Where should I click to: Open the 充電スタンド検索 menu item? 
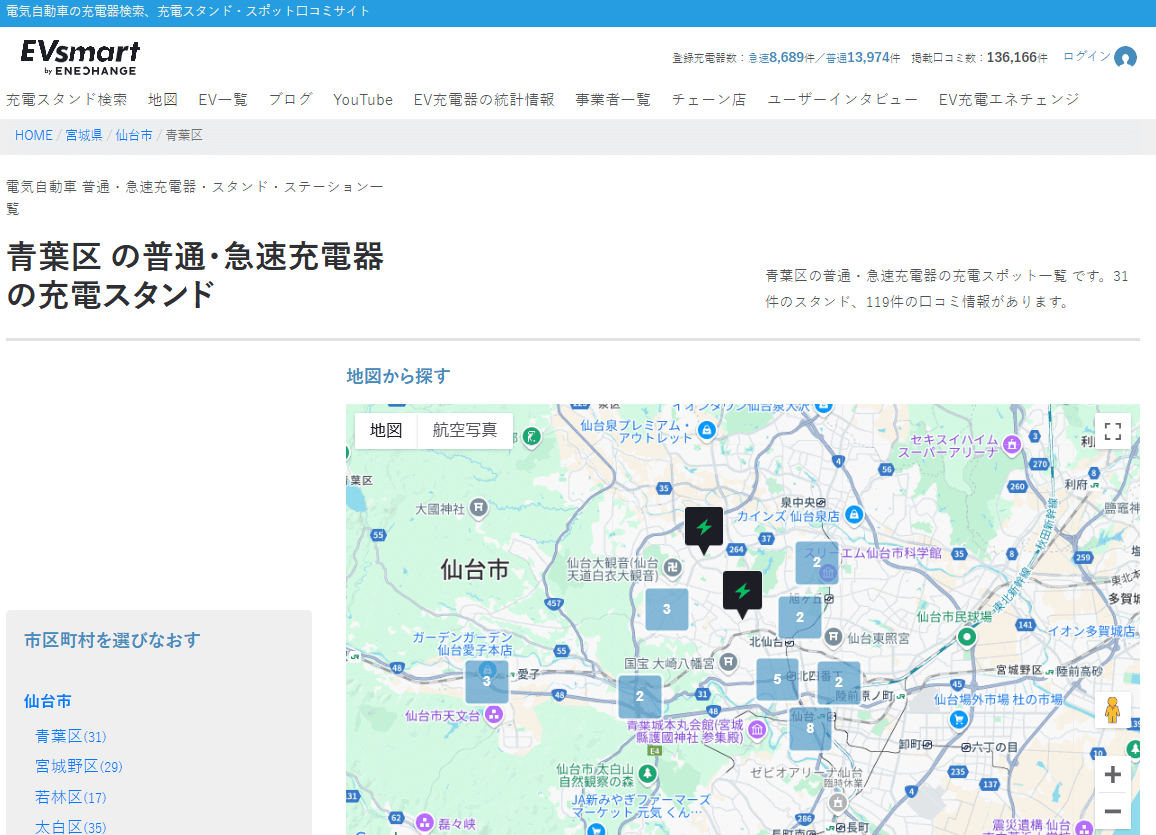tap(67, 100)
